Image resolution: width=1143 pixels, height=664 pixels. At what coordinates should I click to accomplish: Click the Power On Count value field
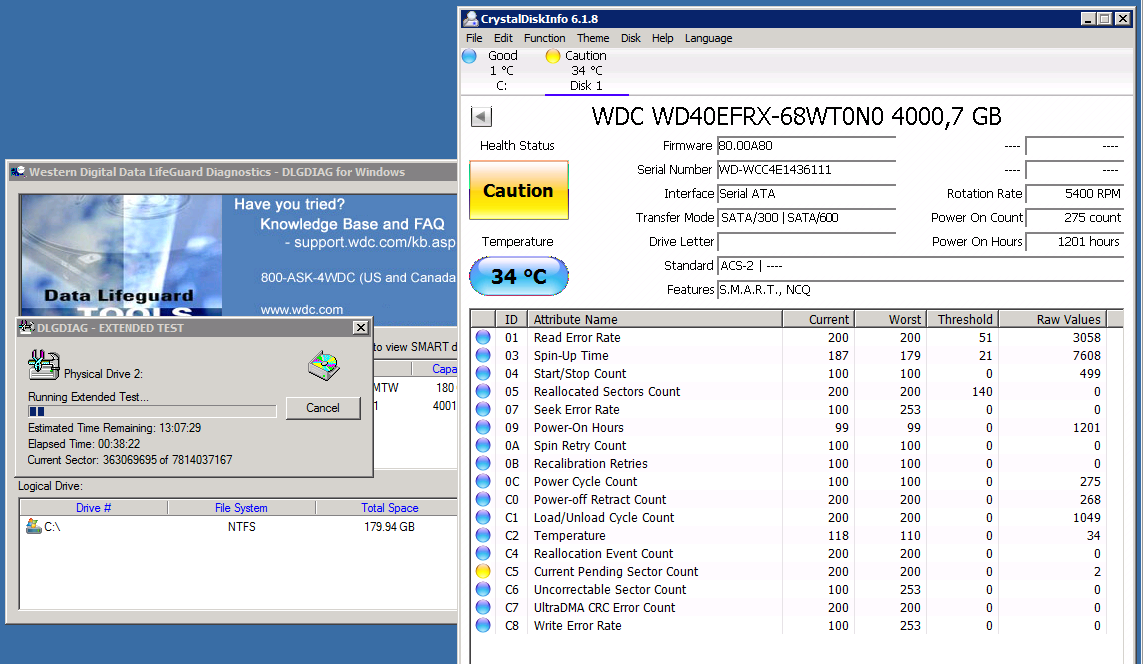[x=1074, y=218]
